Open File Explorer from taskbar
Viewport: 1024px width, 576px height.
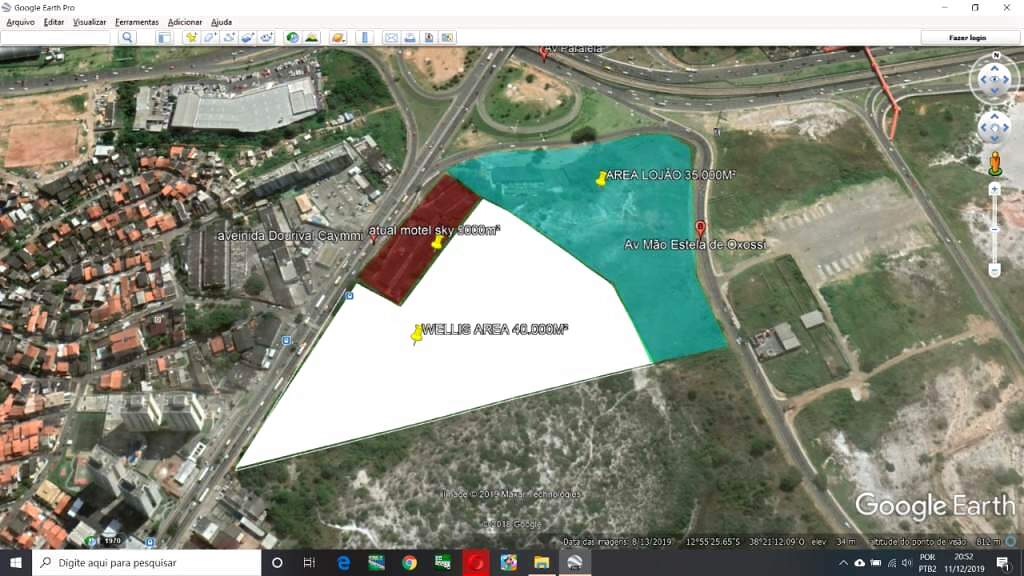tap(541, 562)
